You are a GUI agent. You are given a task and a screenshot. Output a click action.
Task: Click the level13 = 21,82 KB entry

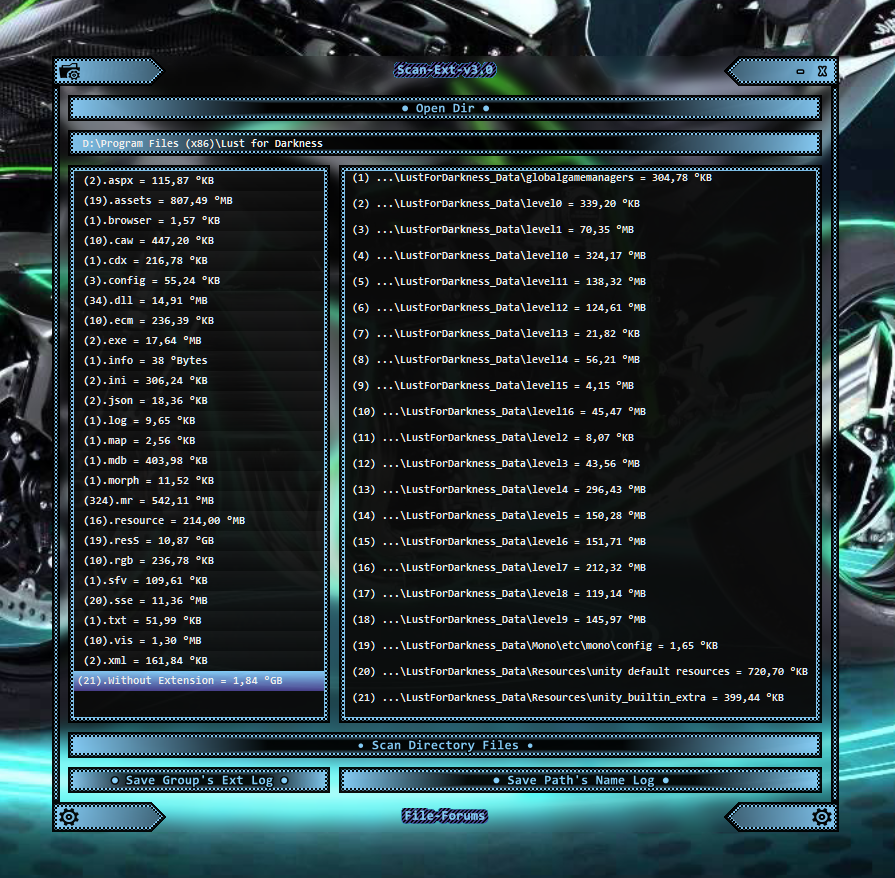495,333
